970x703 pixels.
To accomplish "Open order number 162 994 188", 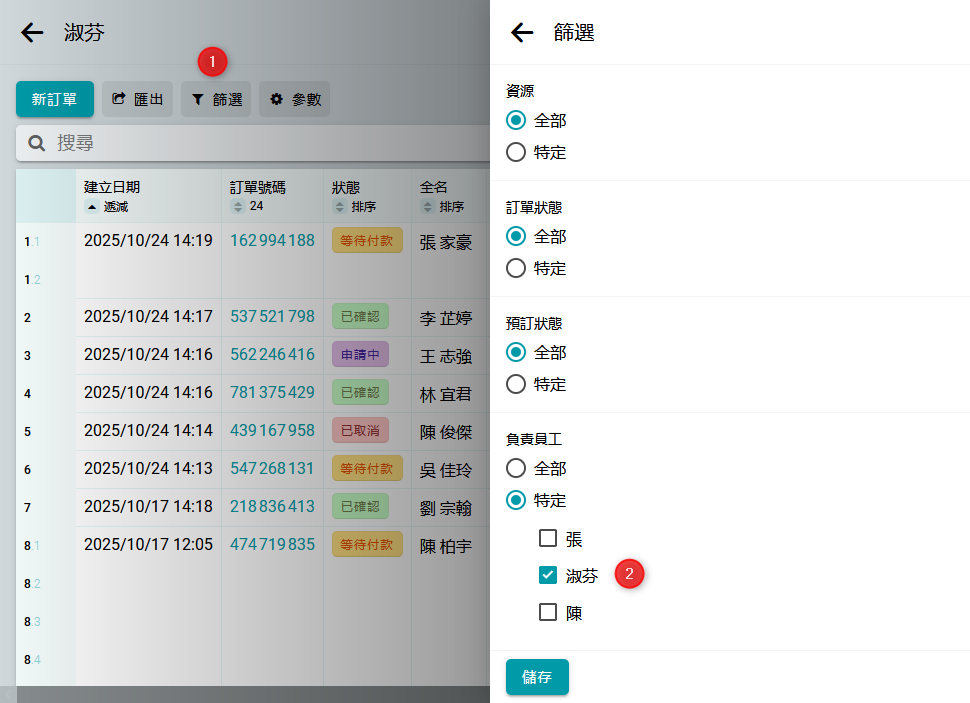I will [x=272, y=241].
